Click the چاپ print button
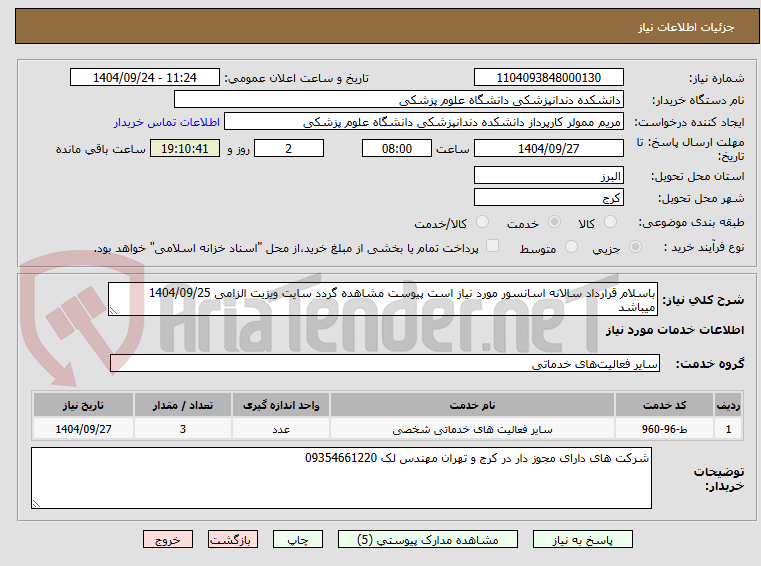 (x=298, y=539)
